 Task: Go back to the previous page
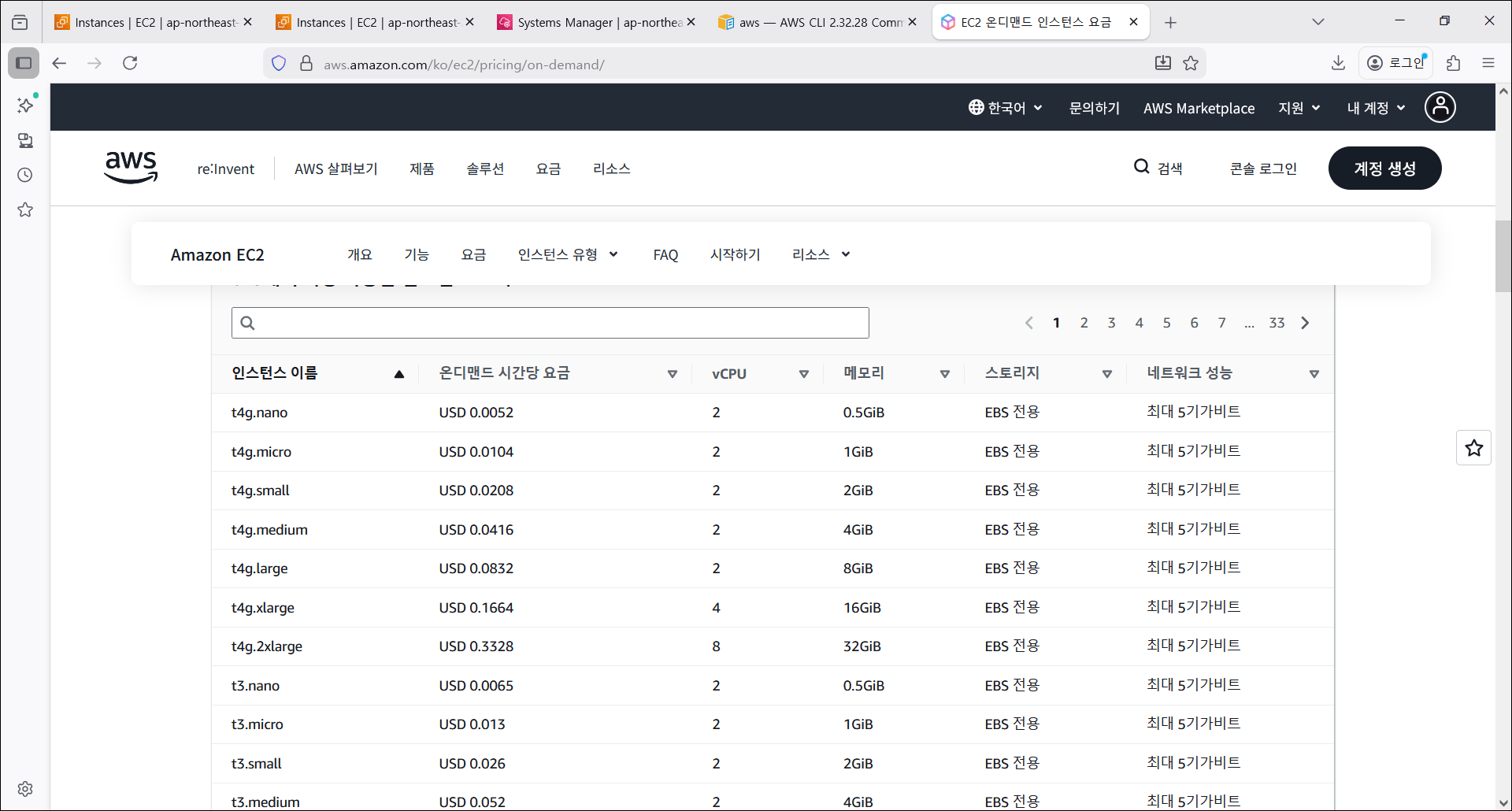point(59,63)
